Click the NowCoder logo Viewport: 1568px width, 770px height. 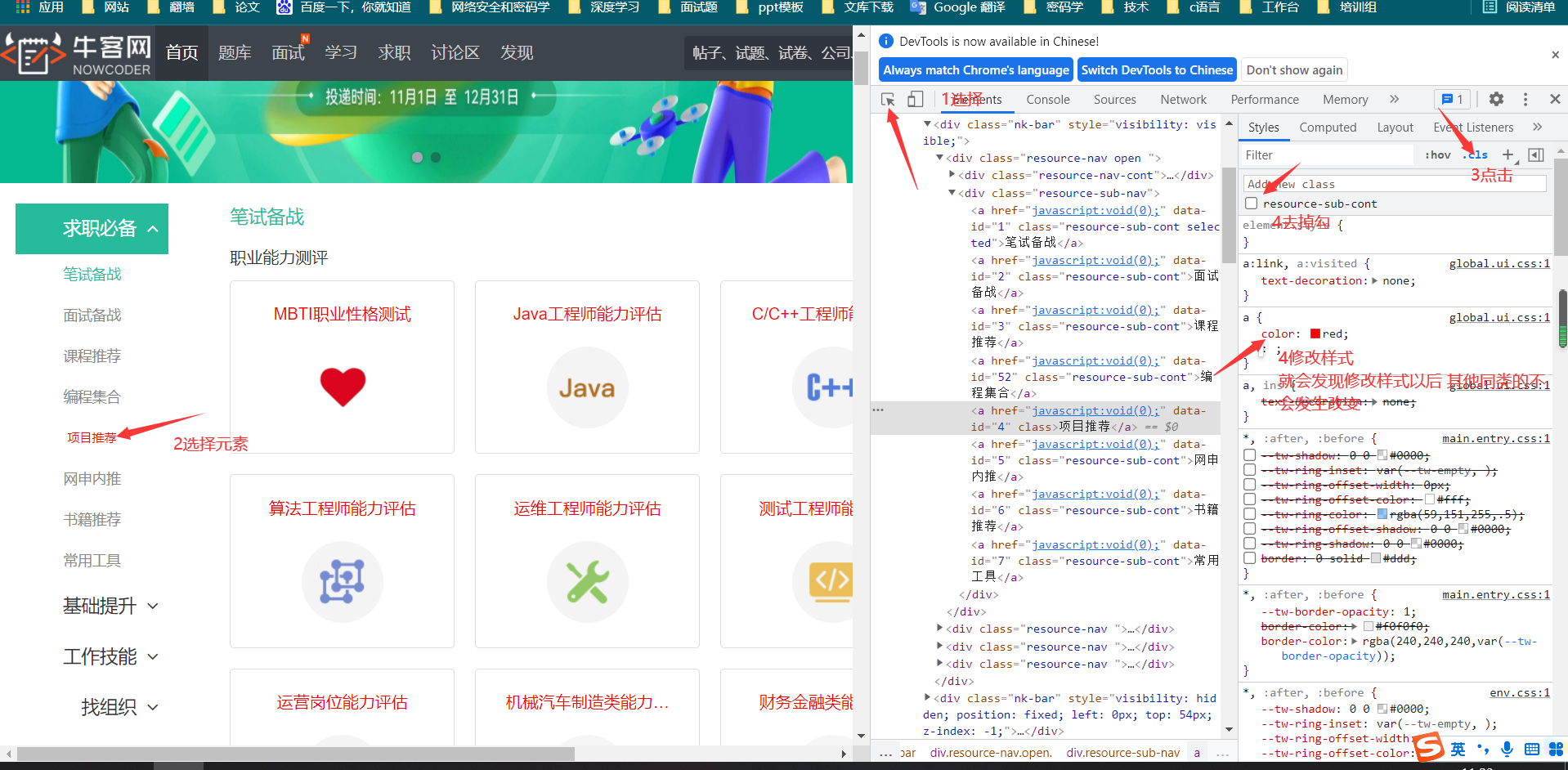pos(76,53)
